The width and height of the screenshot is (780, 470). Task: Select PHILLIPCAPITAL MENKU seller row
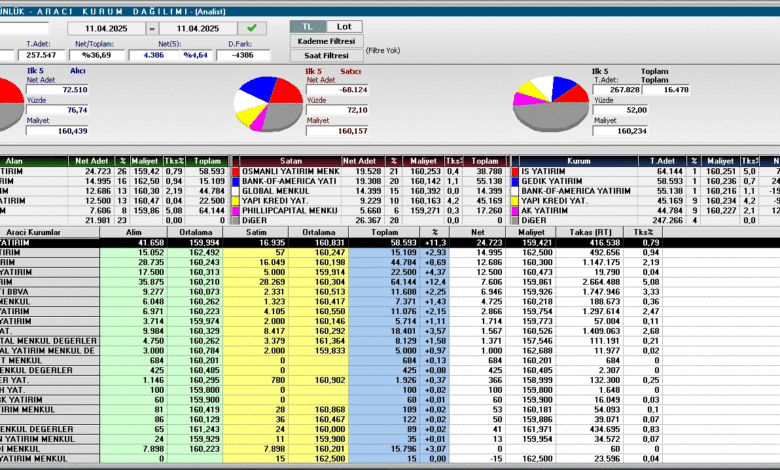pos(369,211)
